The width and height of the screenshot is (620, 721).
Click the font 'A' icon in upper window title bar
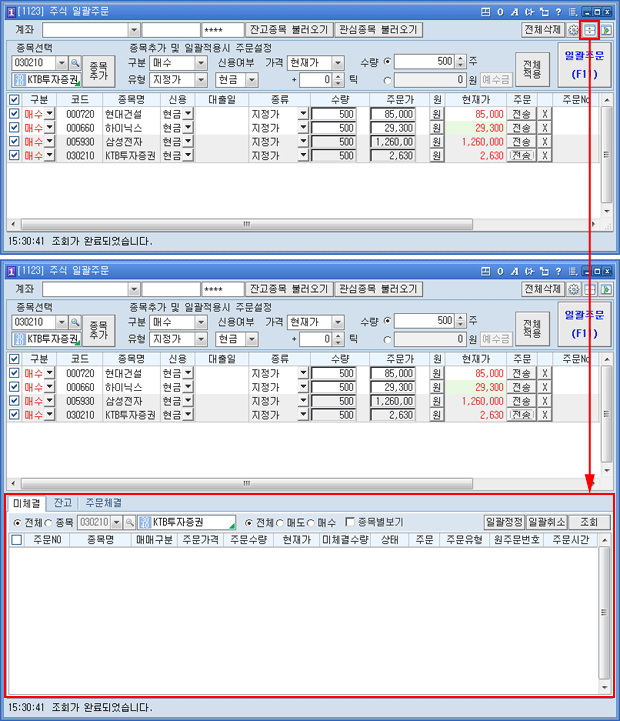coord(513,11)
